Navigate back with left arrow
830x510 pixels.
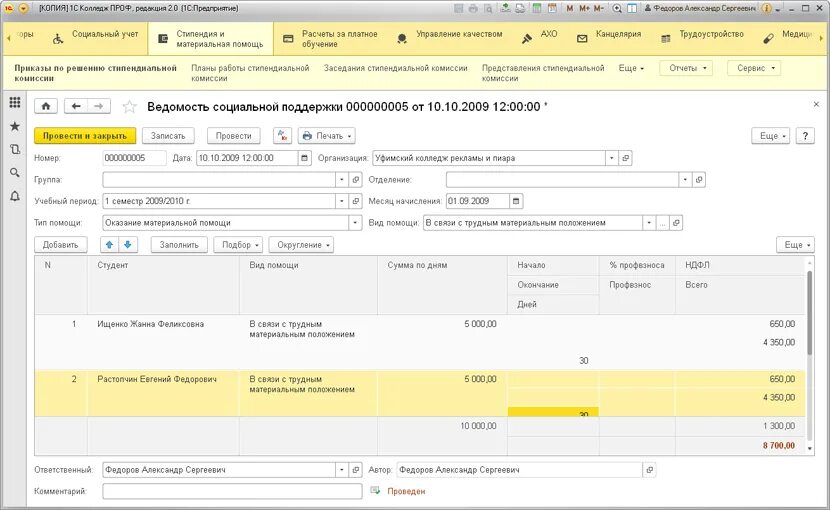pos(76,106)
